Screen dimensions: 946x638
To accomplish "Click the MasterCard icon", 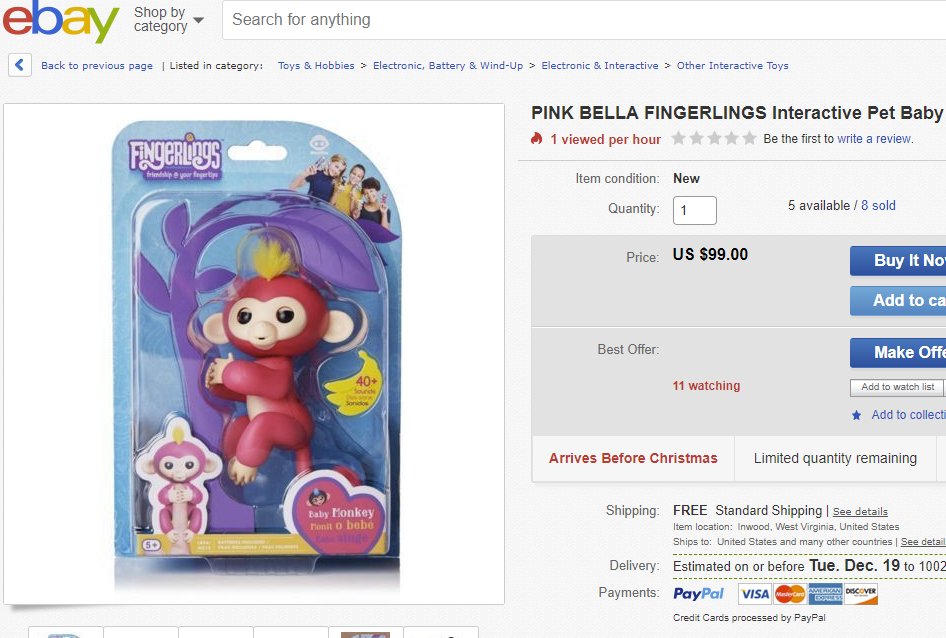I will [x=789, y=594].
